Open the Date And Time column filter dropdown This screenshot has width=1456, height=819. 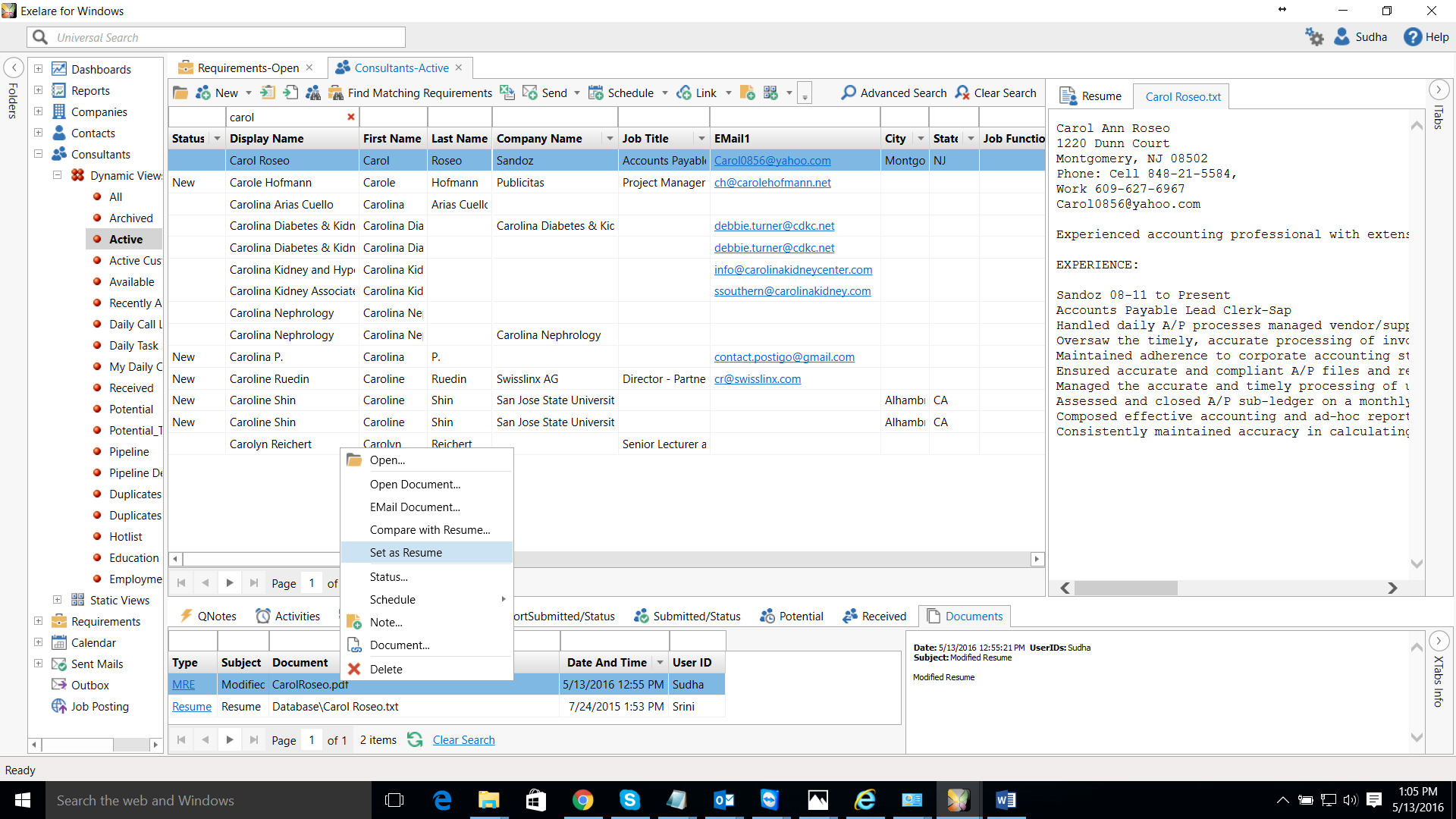pyautogui.click(x=660, y=663)
